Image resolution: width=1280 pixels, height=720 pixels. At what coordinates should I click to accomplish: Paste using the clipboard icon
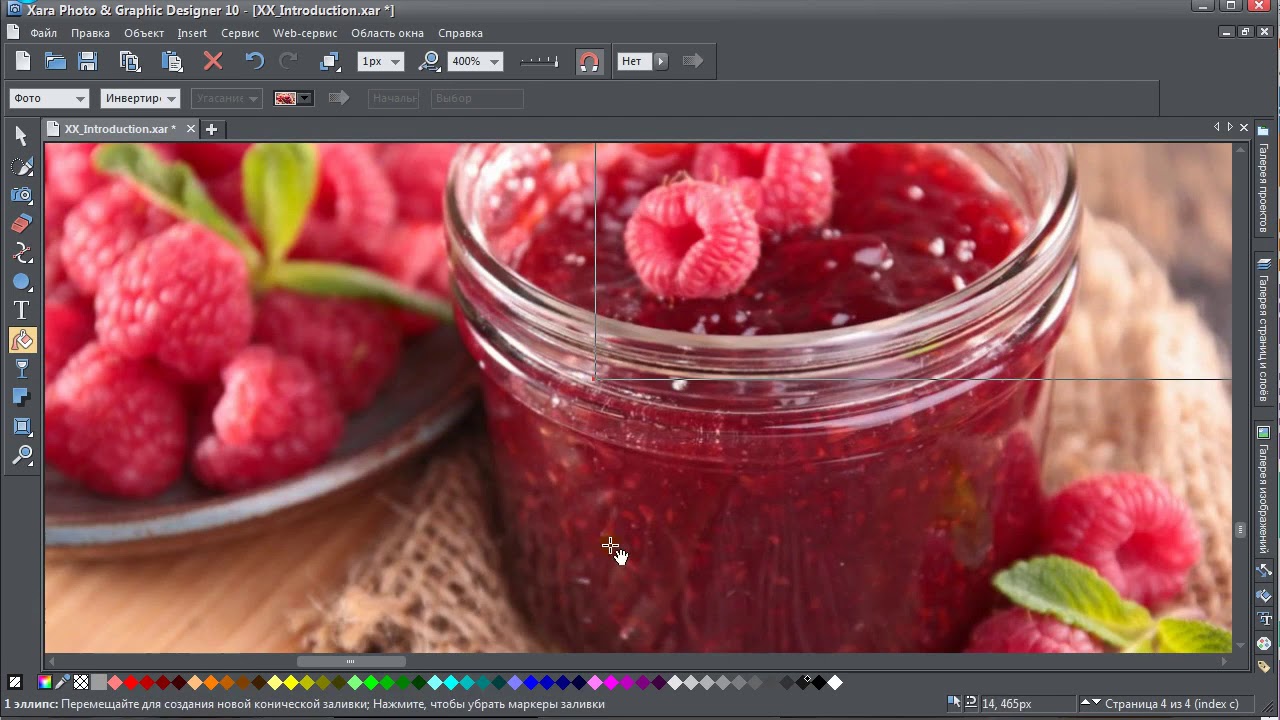(x=172, y=61)
